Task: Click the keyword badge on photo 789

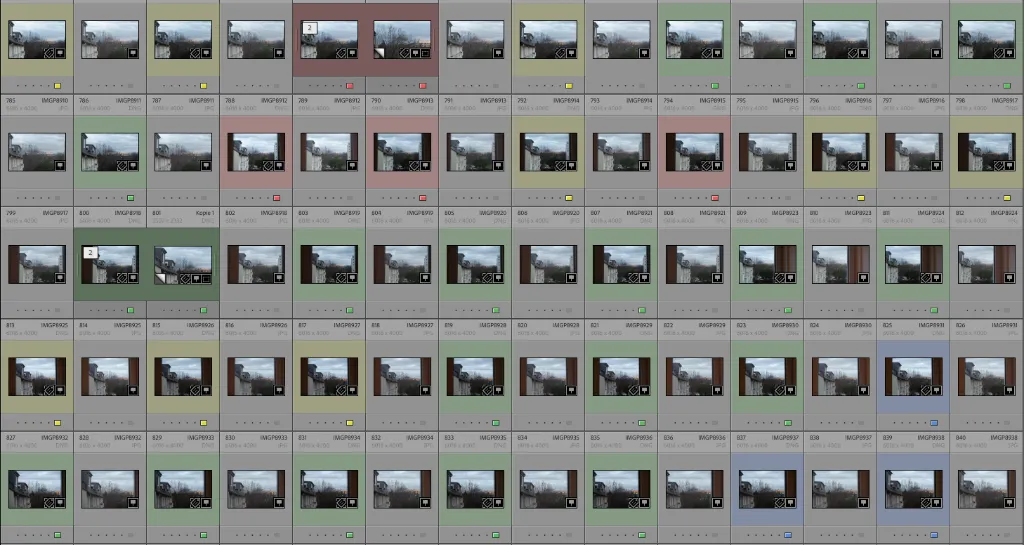Action: (x=352, y=166)
